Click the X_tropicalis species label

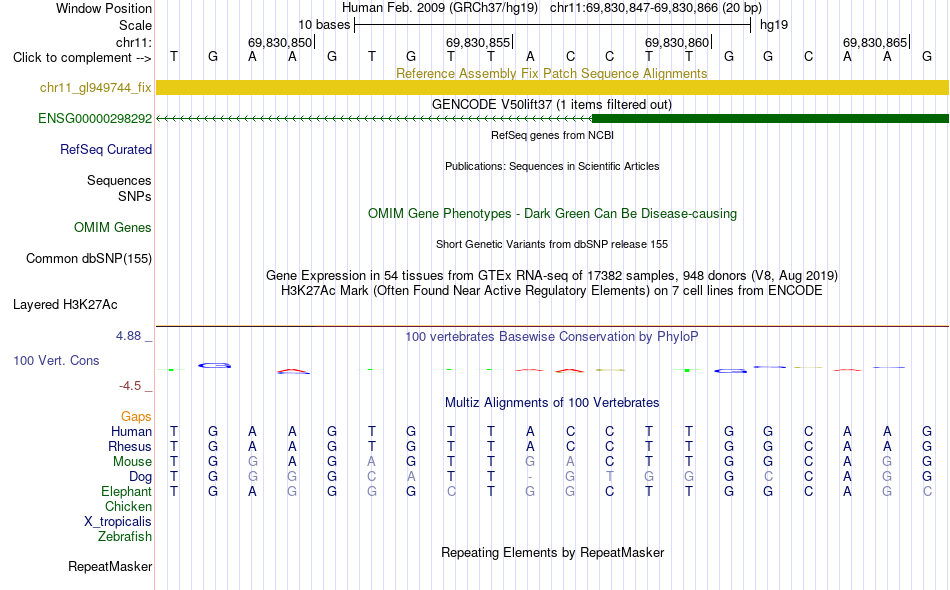[118, 522]
